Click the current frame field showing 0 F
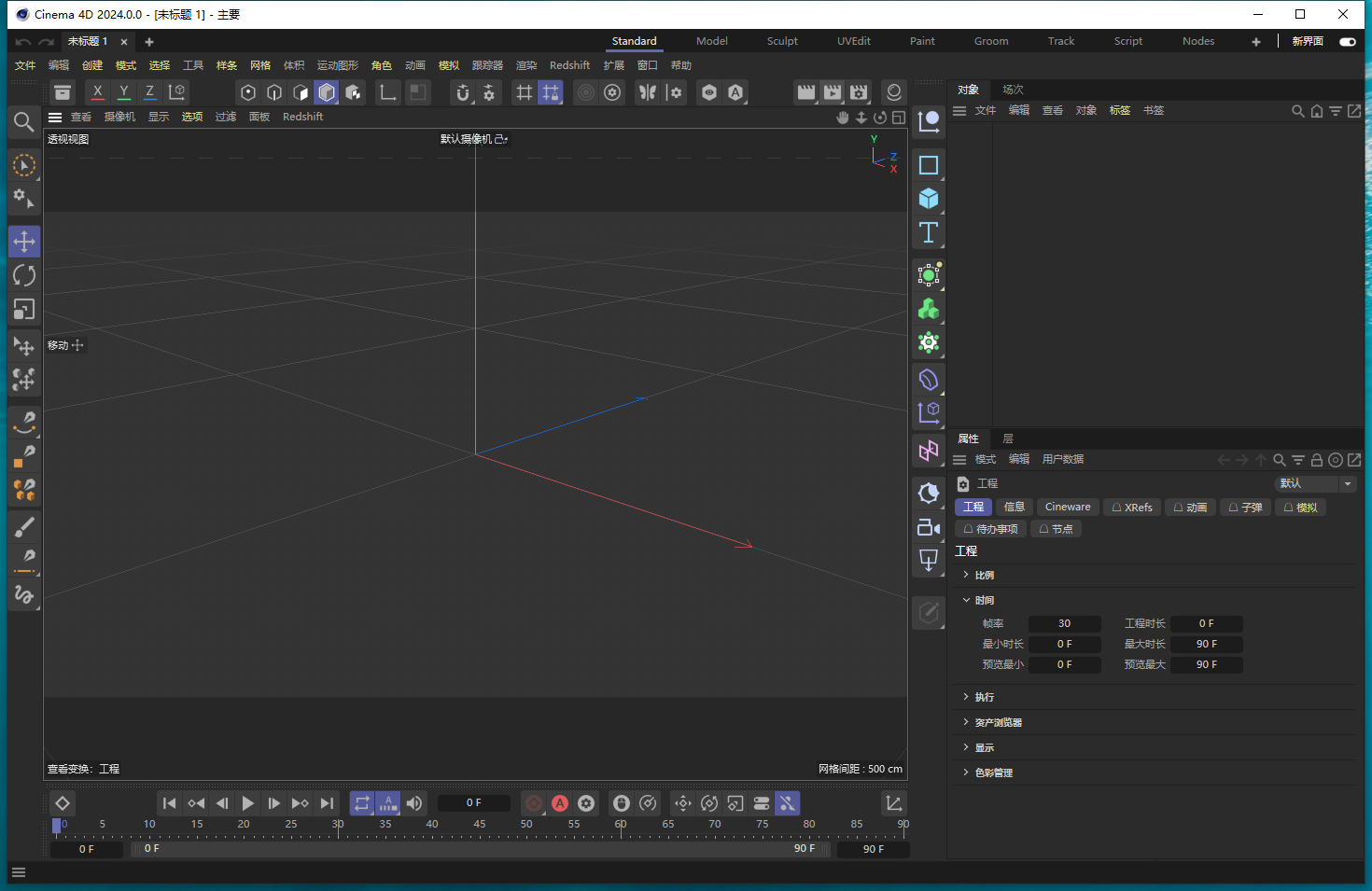 (473, 802)
